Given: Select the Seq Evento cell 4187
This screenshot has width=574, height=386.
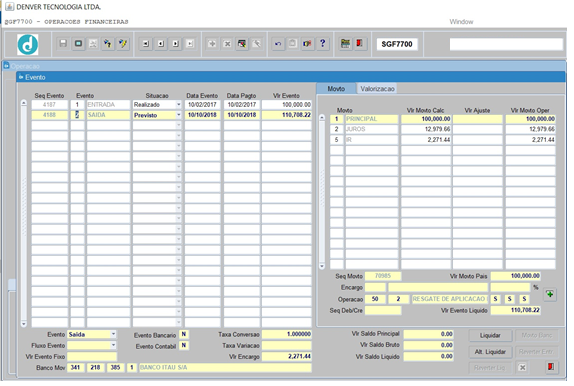Looking at the screenshot, I should click(x=49, y=105).
